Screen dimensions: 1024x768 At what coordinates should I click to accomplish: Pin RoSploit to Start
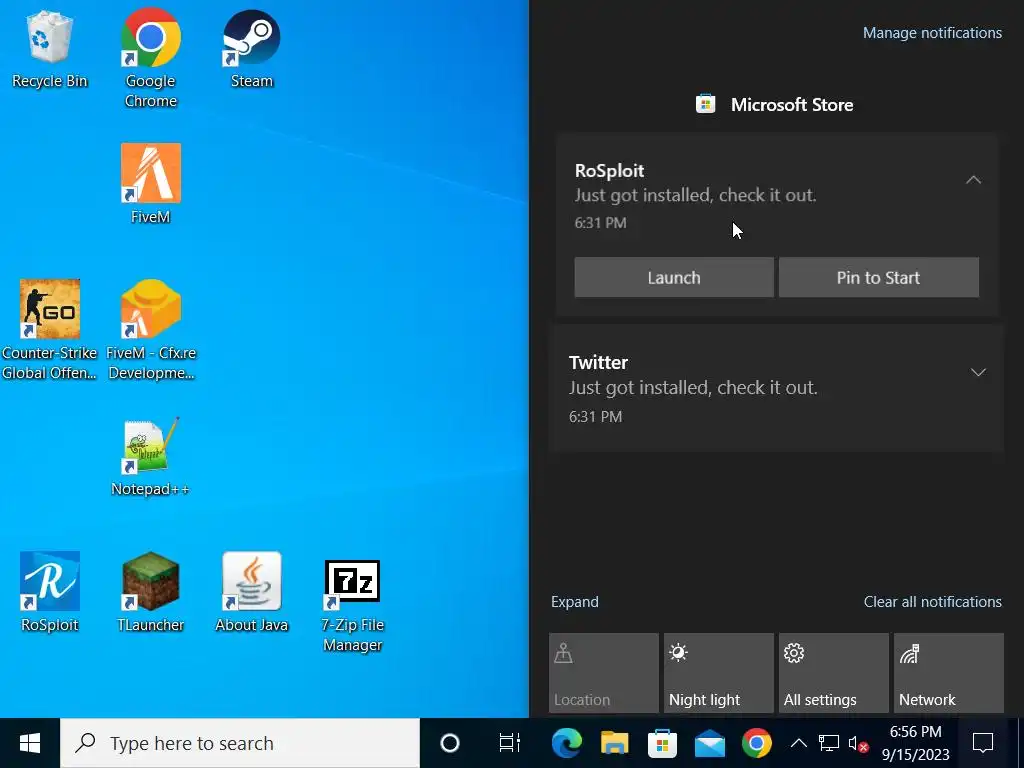point(878,278)
